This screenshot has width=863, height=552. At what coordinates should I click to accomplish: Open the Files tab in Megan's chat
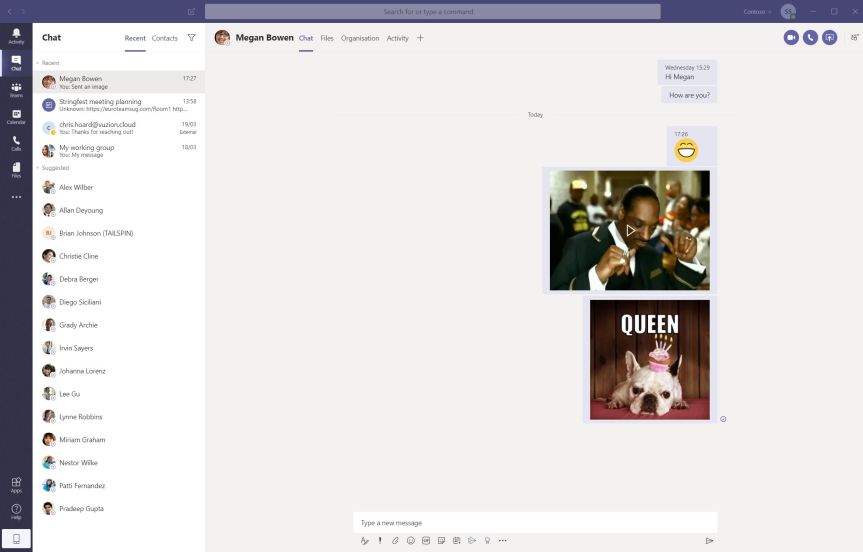pyautogui.click(x=327, y=38)
